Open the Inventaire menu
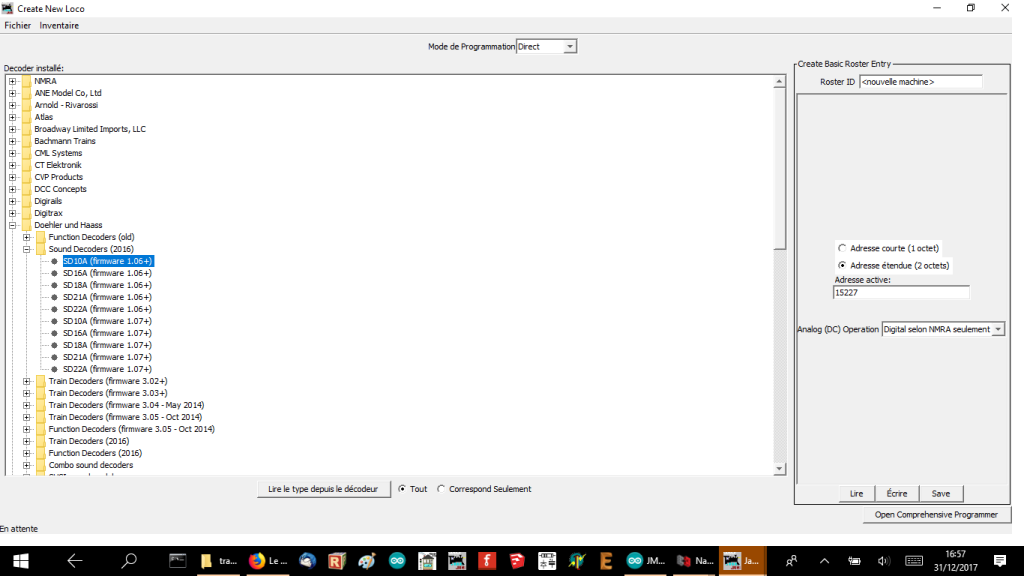The image size is (1024, 576). (59, 25)
